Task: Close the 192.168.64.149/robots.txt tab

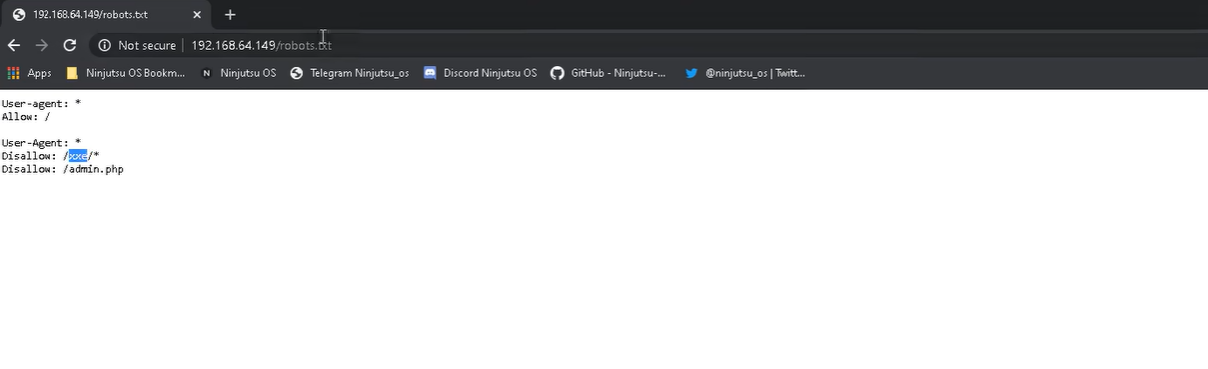Action: (x=197, y=15)
